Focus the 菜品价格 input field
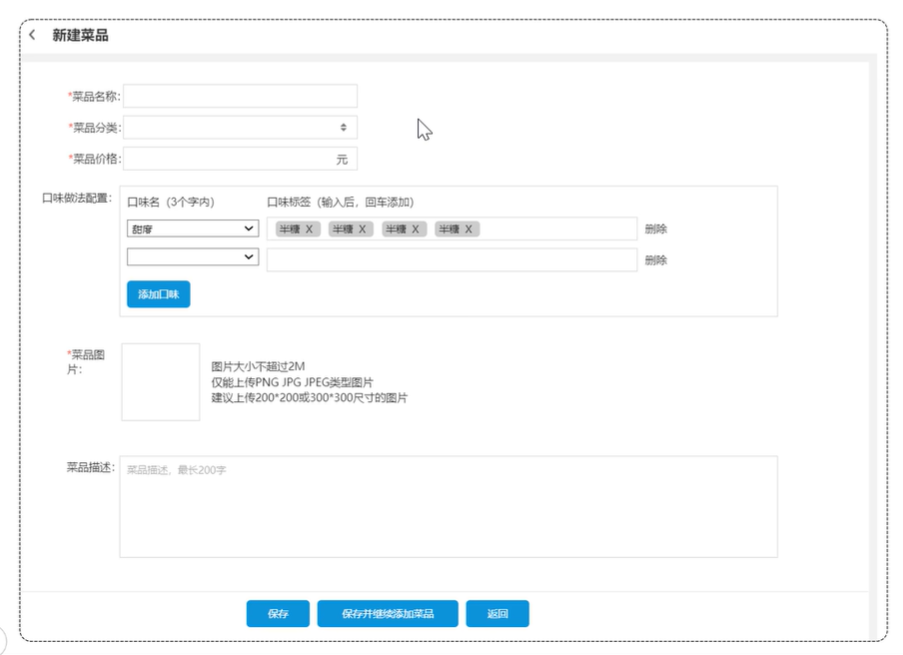Image resolution: width=903 pixels, height=655 pixels. [228, 159]
